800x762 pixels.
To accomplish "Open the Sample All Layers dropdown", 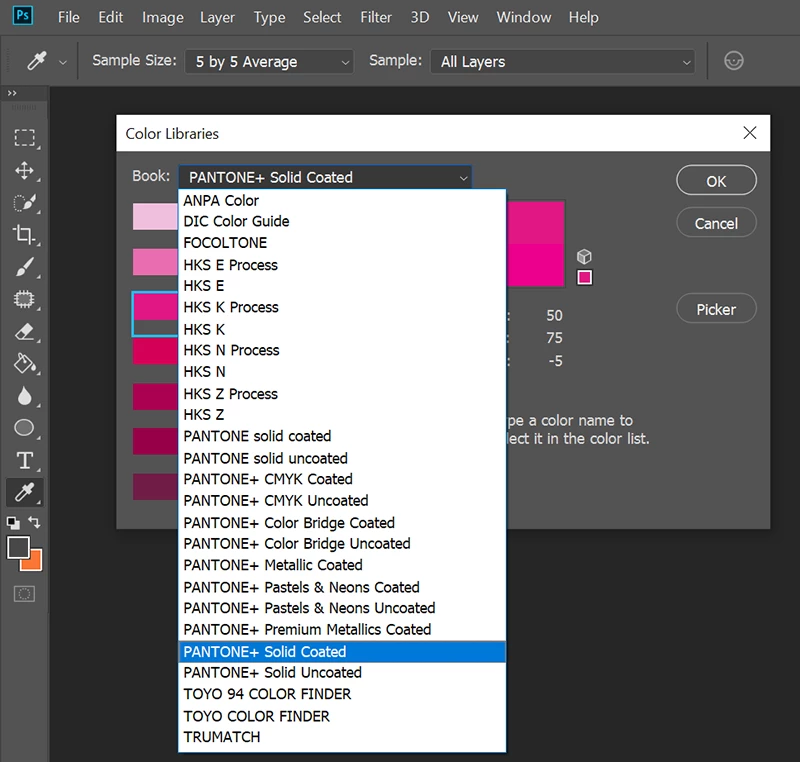I will tap(562, 62).
